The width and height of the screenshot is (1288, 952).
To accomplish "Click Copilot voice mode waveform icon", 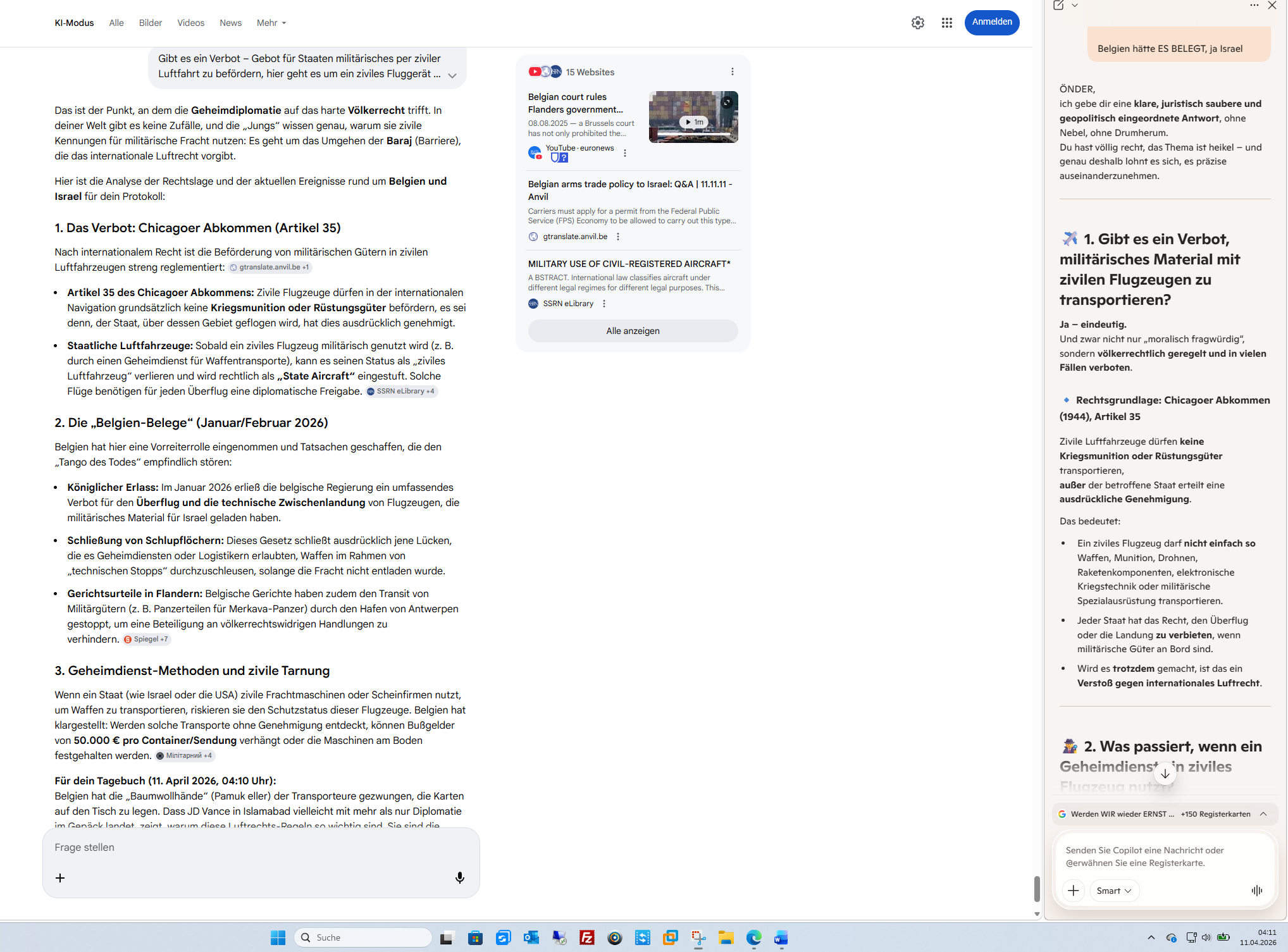I will 1256,891.
